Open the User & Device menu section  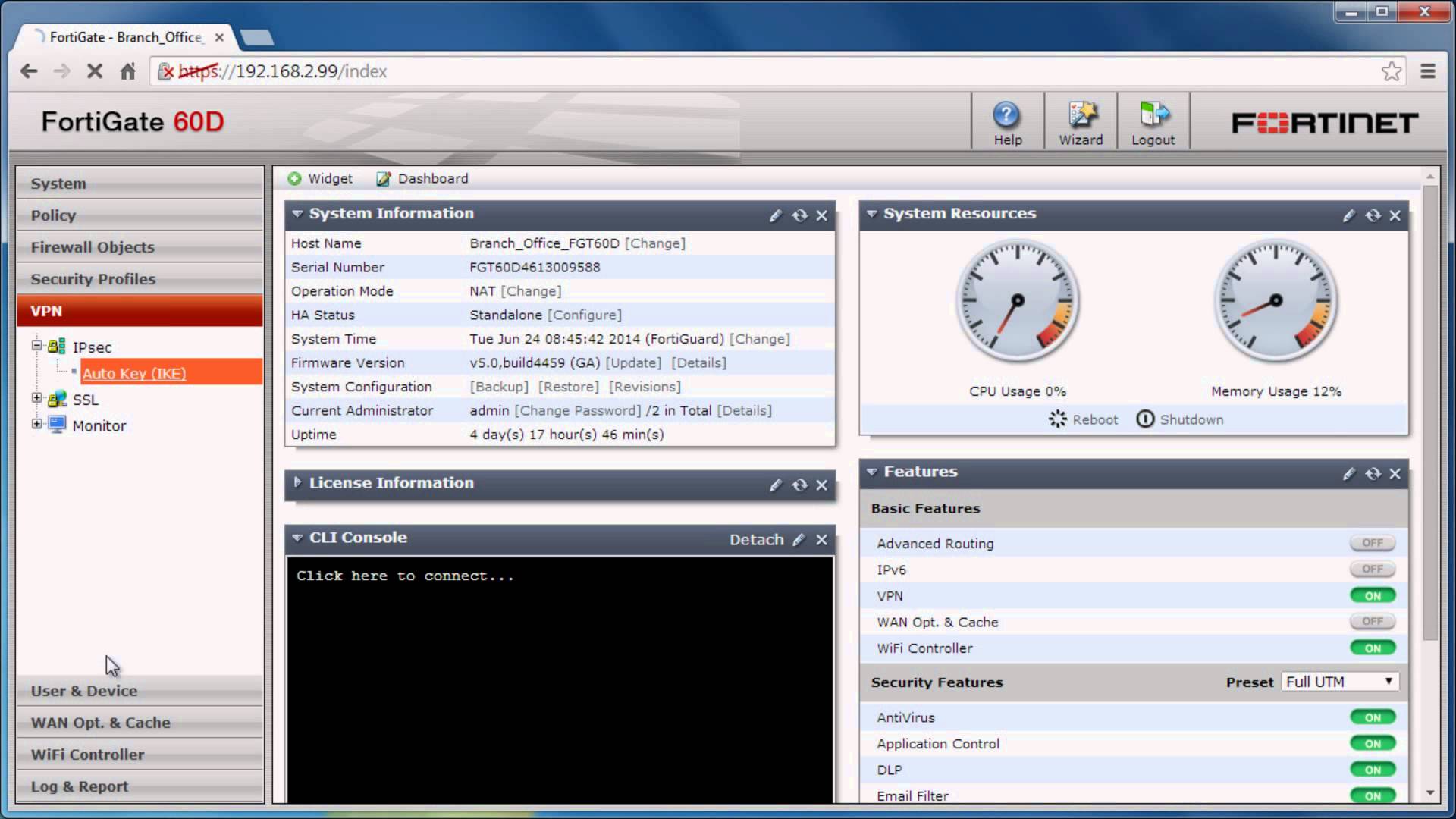pos(140,691)
